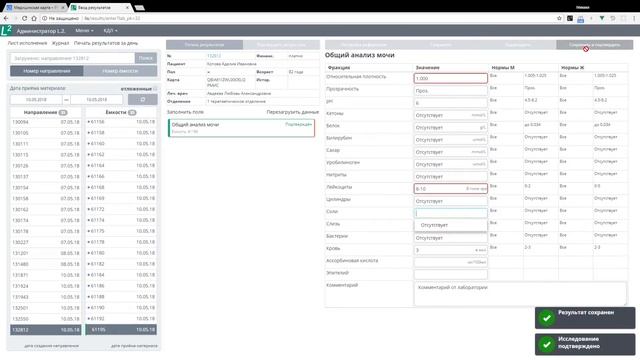The height and width of the screenshot is (360, 640).
Task: Open the 'КДЛ' dropdown in header
Action: (x=110, y=31)
